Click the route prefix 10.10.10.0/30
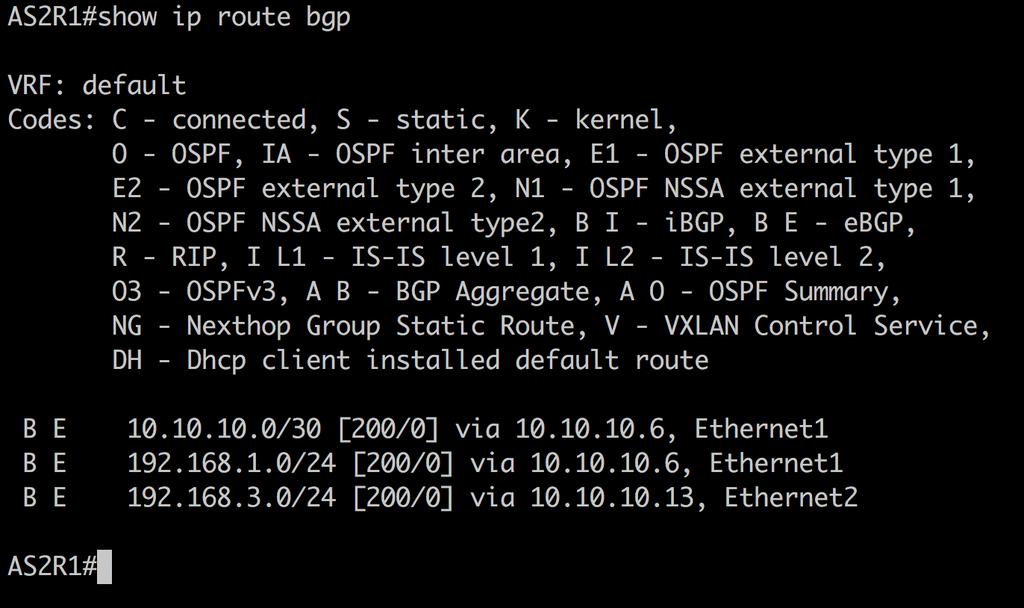 (x=224, y=429)
